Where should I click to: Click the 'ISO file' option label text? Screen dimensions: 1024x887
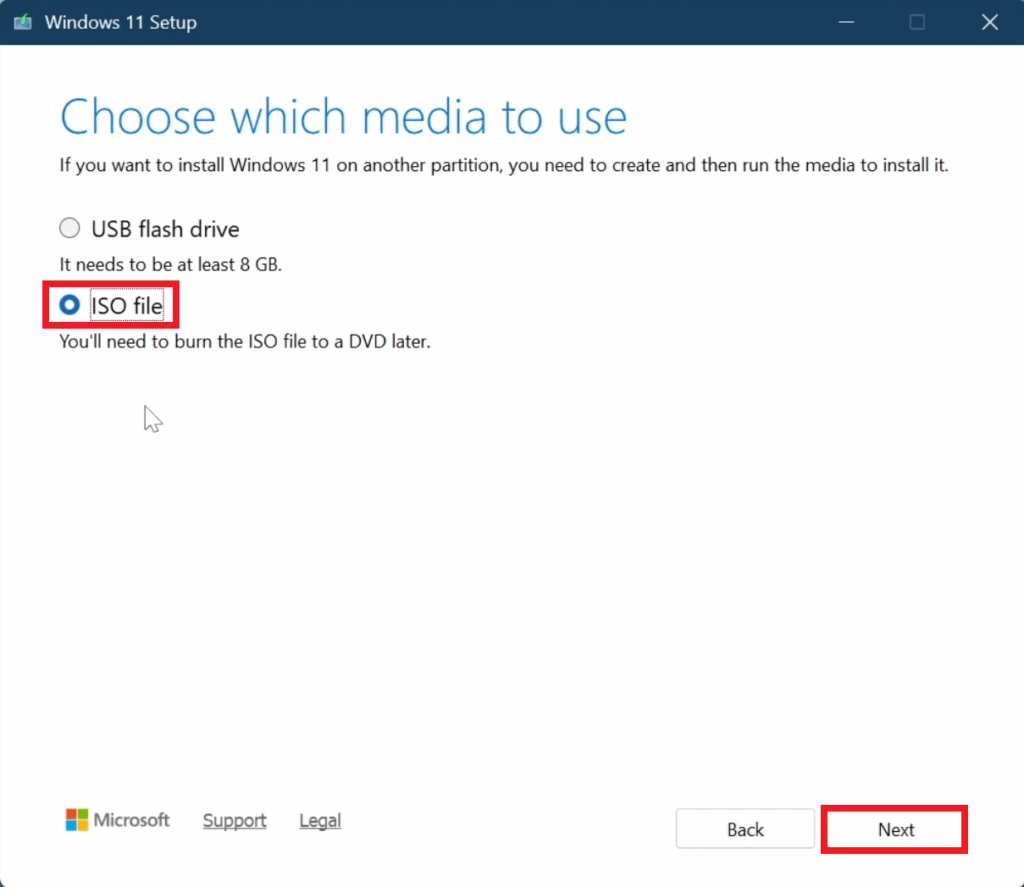coord(126,305)
